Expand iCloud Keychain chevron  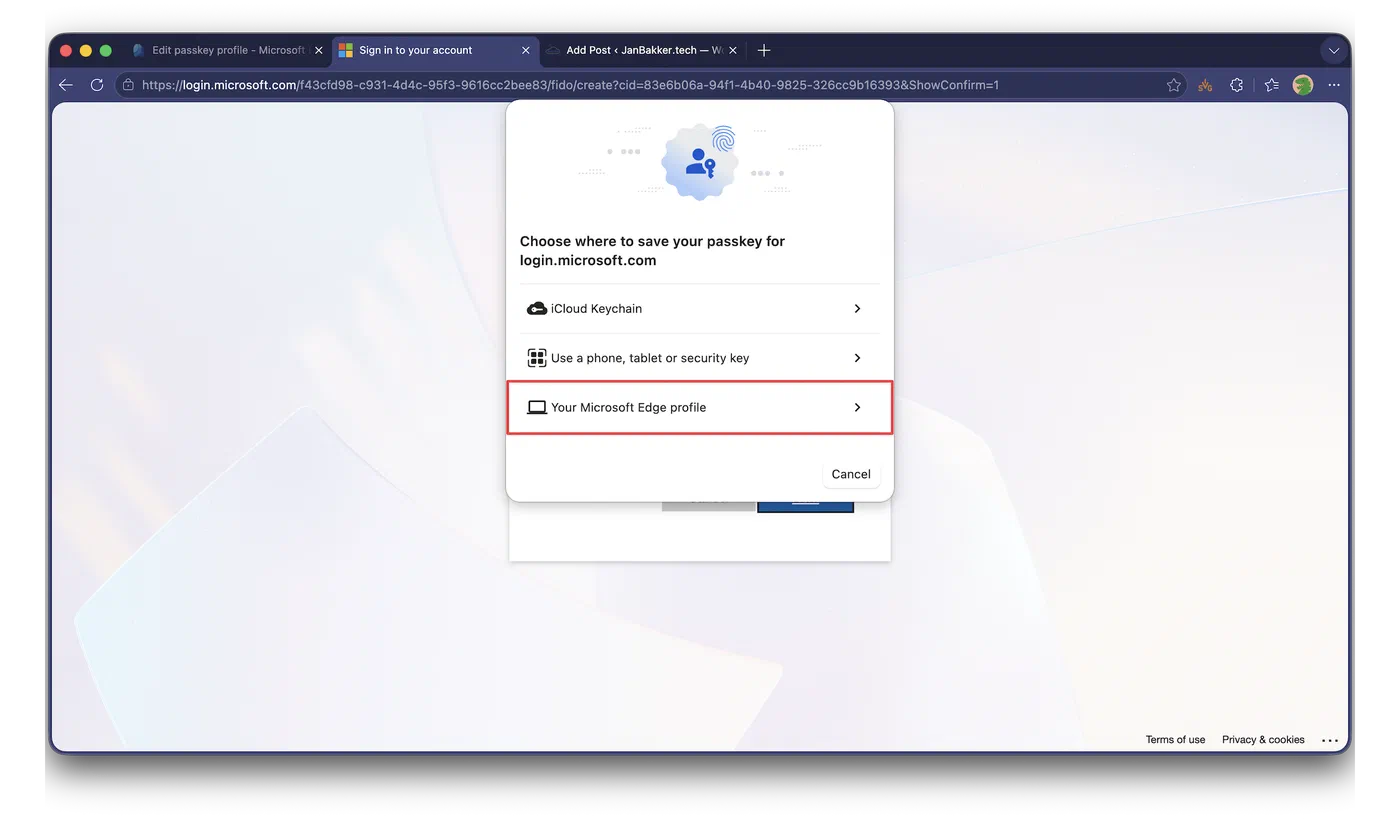(857, 309)
